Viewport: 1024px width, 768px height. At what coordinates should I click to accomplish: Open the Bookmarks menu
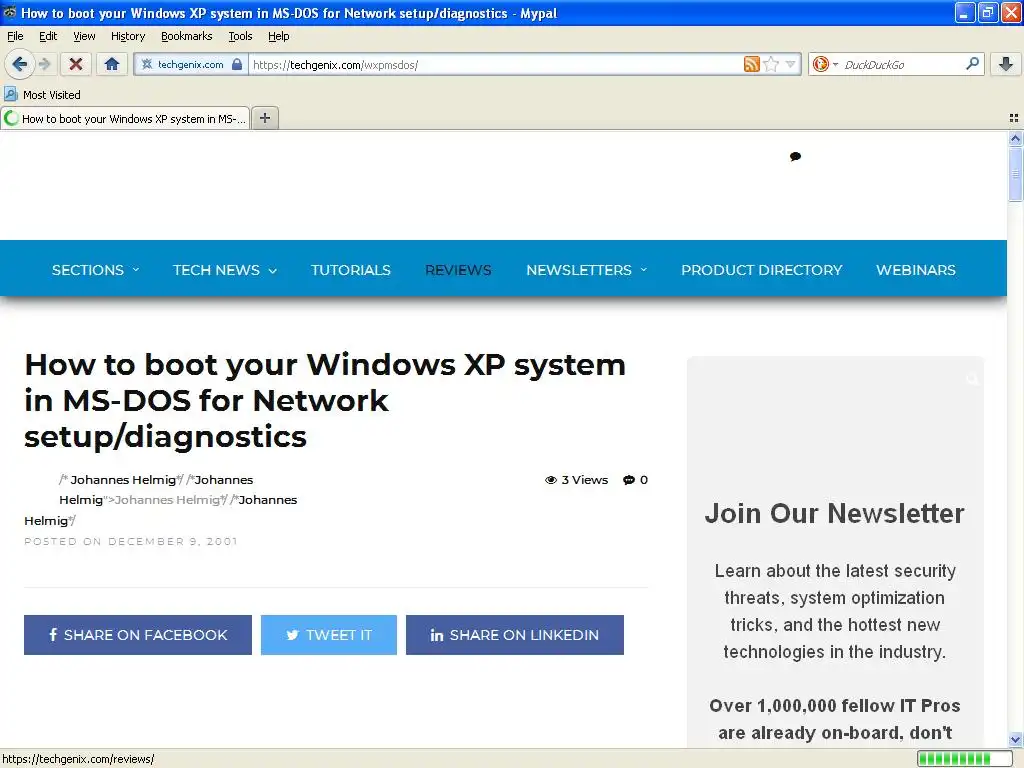(x=186, y=36)
